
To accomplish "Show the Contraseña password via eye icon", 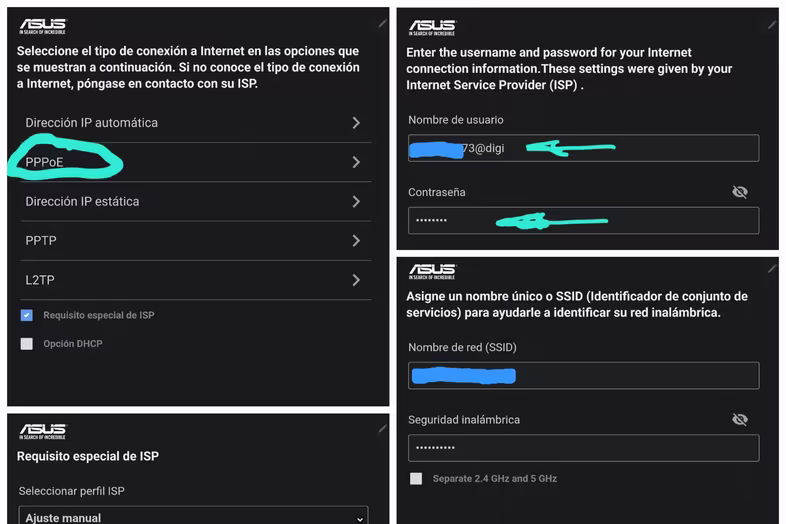I will click(740, 192).
